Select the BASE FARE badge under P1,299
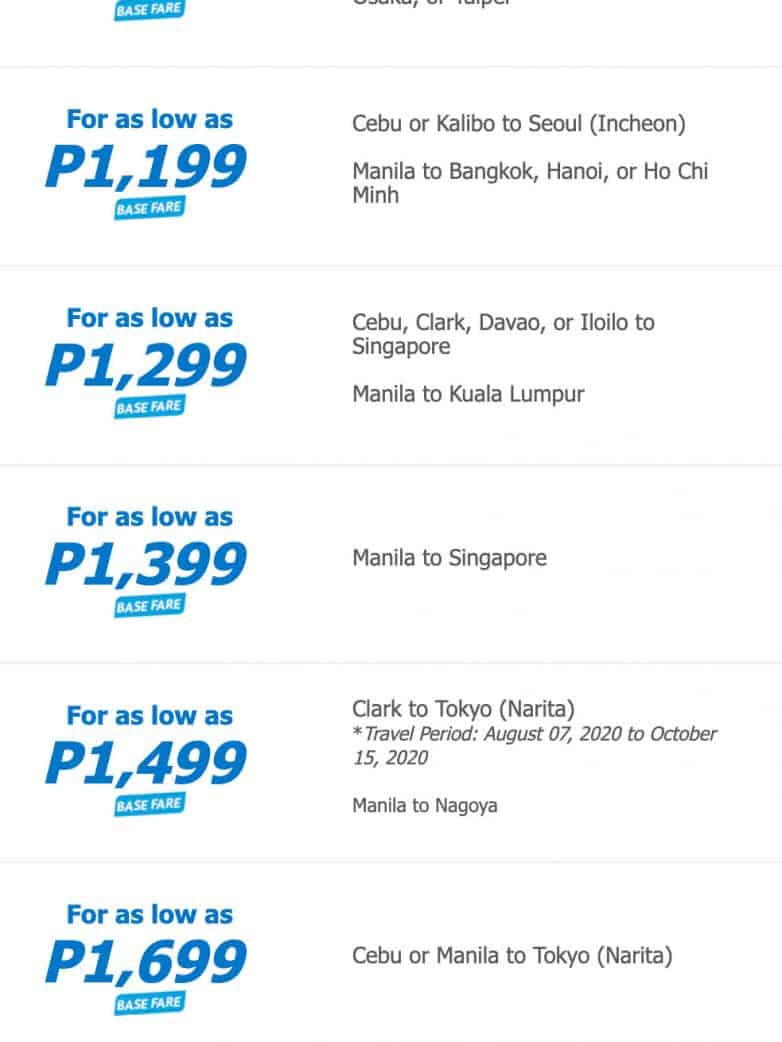The image size is (782, 1042). (149, 407)
